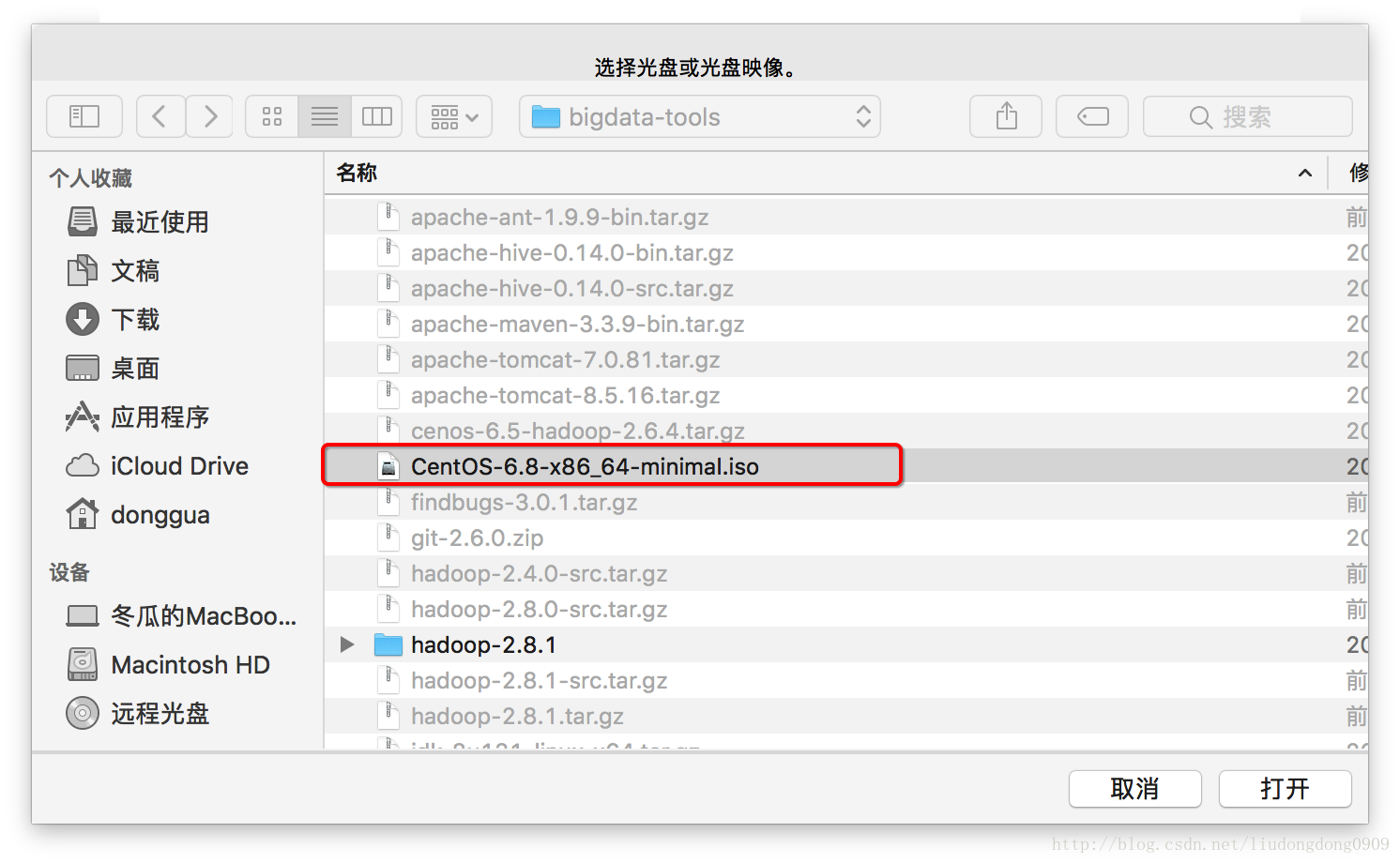Select CentOS-6.8-x86_64-minimal.iso file
Image resolution: width=1400 pixels, height=863 pixels.
846,466
